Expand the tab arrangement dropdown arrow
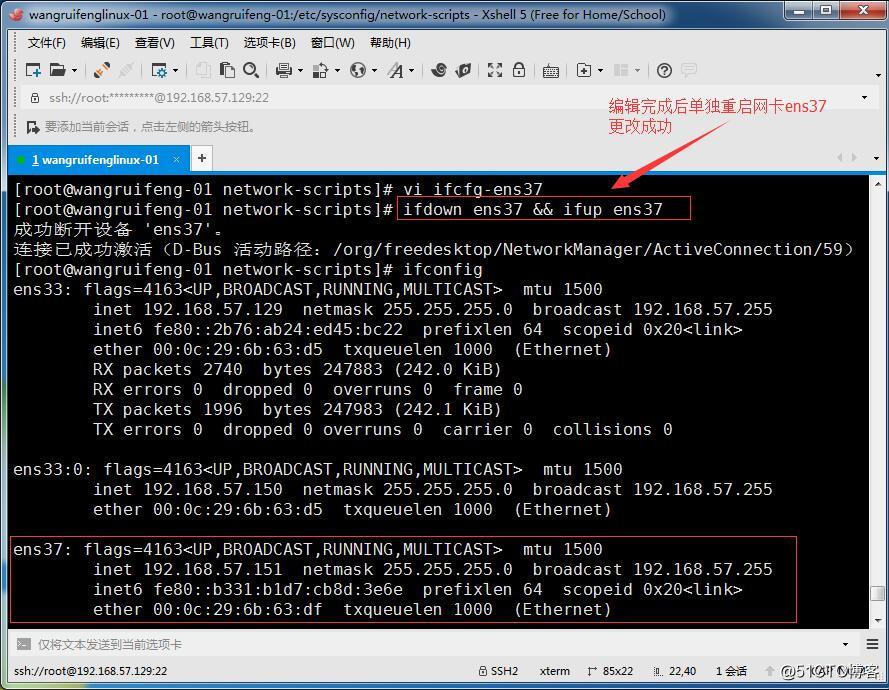The width and height of the screenshot is (889, 690). 637,70
